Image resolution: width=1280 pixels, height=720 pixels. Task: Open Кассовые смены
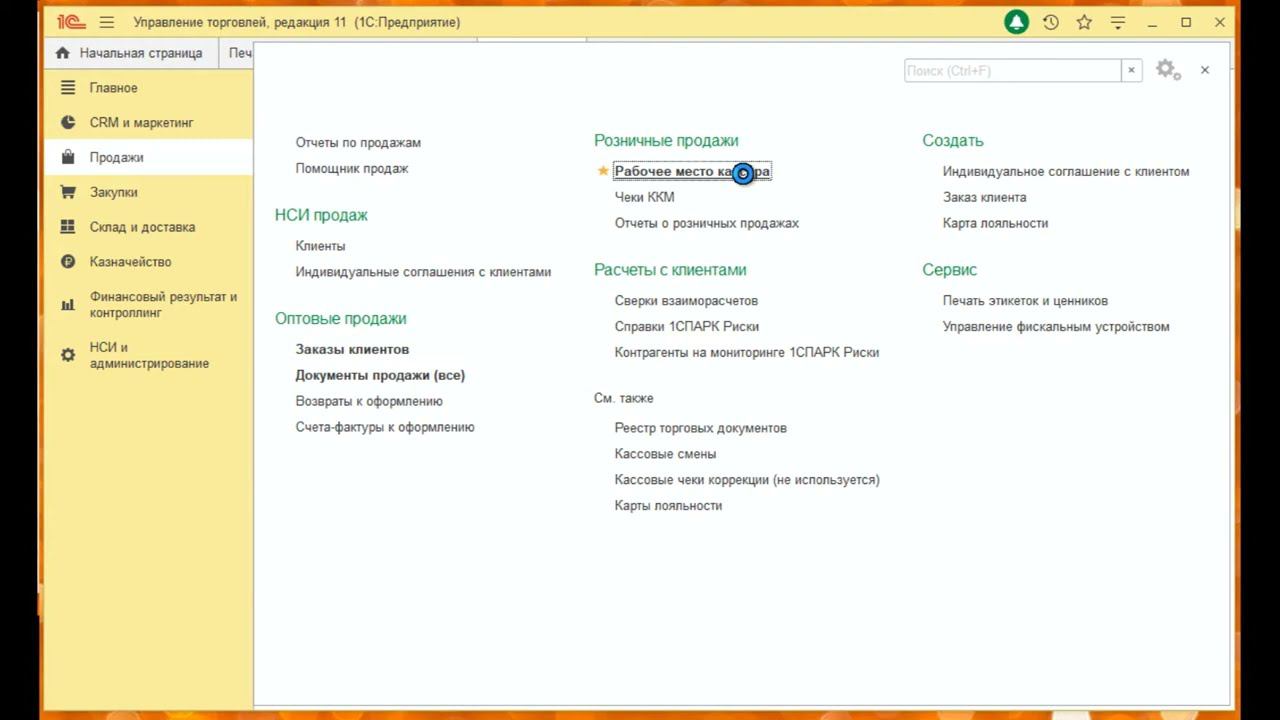click(x=665, y=454)
